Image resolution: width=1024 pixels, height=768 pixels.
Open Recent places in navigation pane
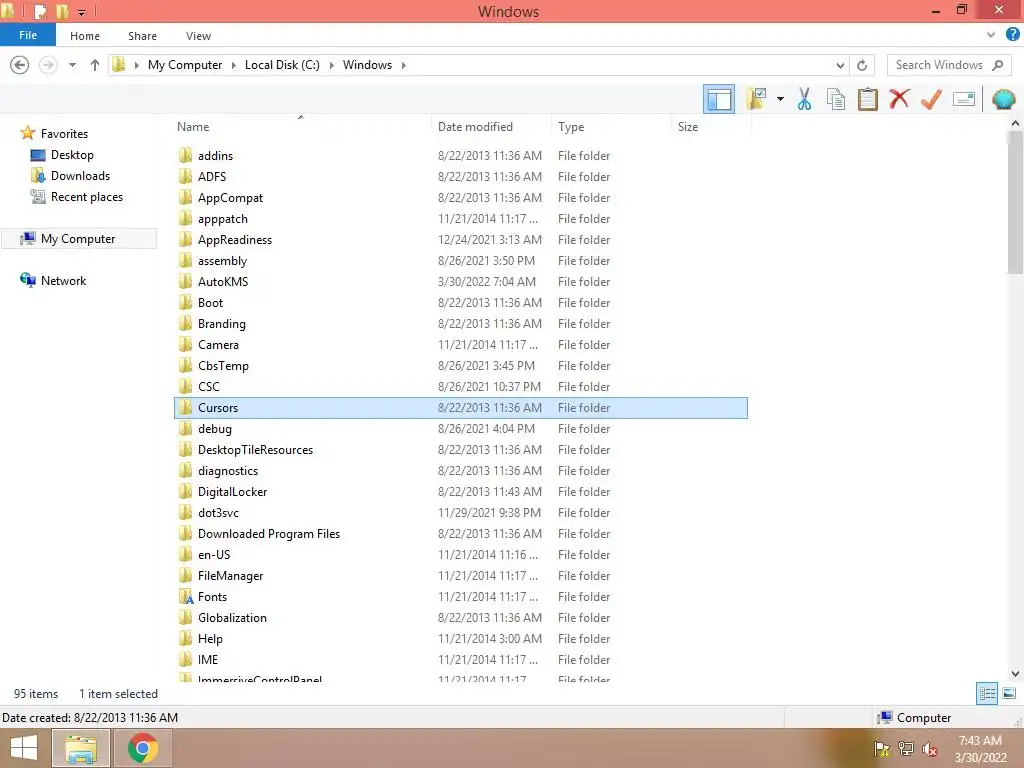87,197
